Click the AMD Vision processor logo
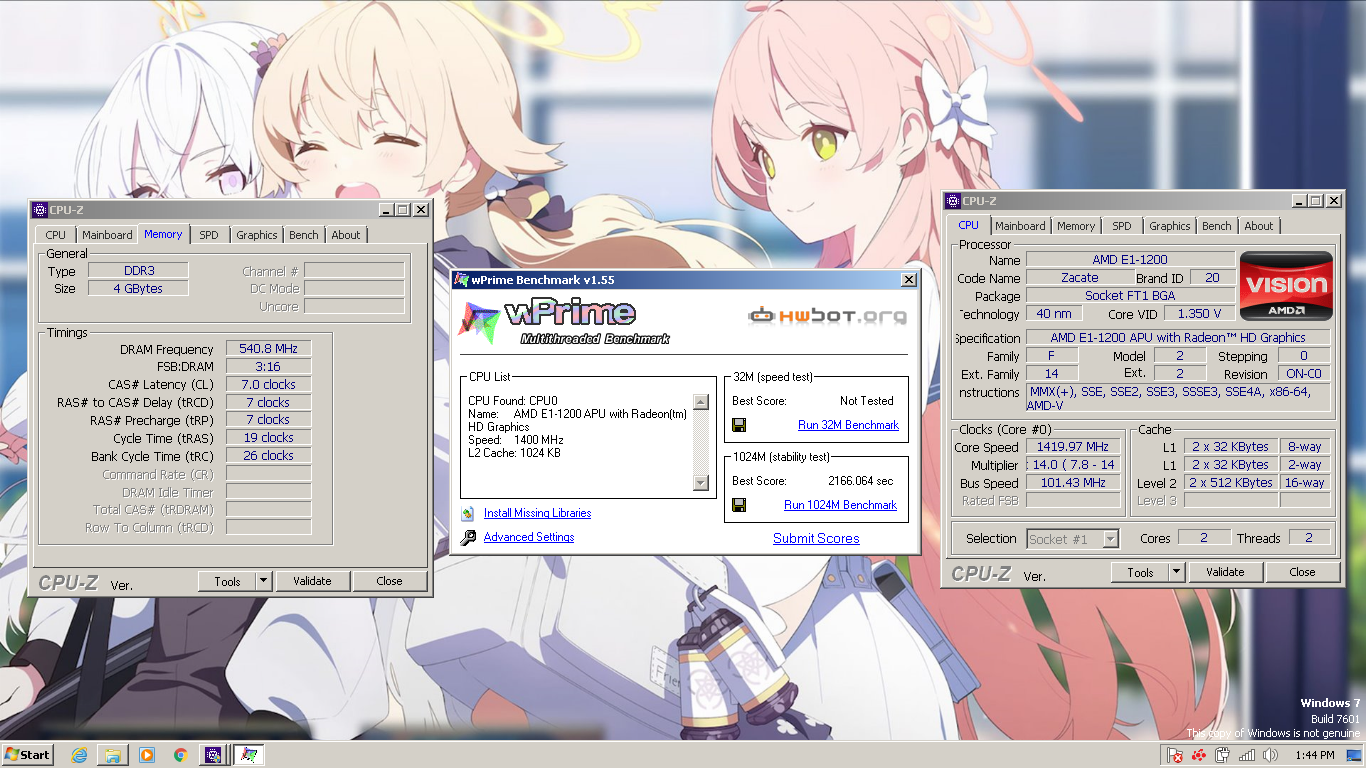 (x=1286, y=286)
